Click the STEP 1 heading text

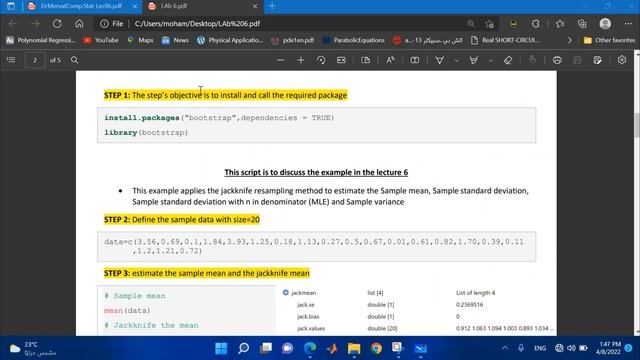[225, 95]
